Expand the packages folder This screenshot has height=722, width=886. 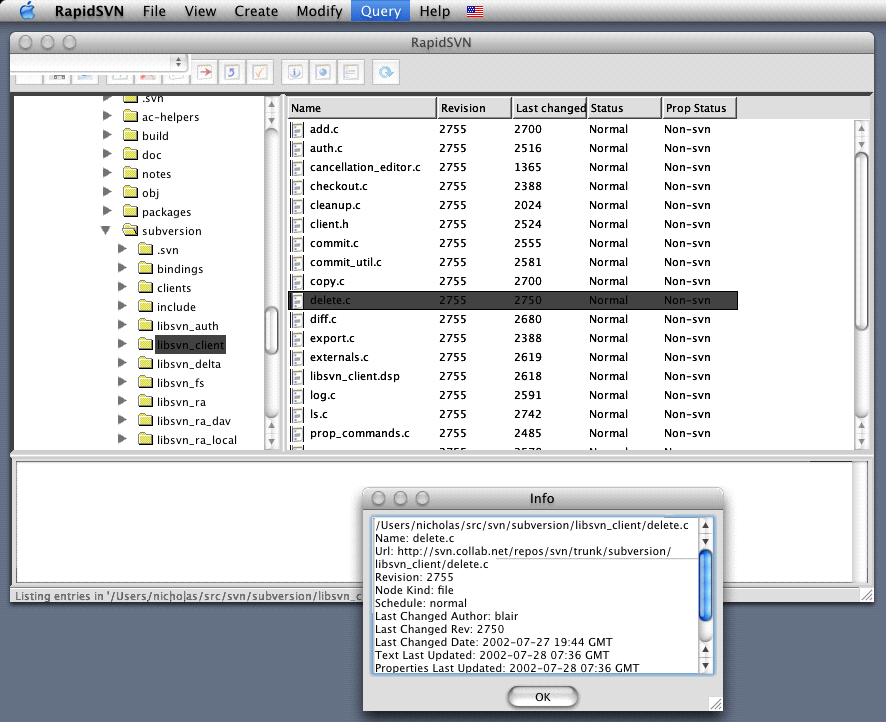pos(107,211)
